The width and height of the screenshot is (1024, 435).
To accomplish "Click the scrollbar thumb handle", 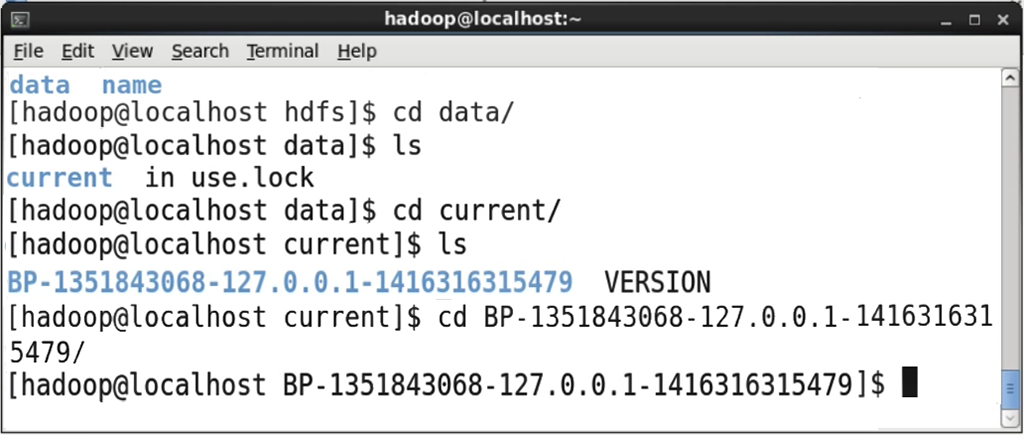I will tap(1010, 388).
